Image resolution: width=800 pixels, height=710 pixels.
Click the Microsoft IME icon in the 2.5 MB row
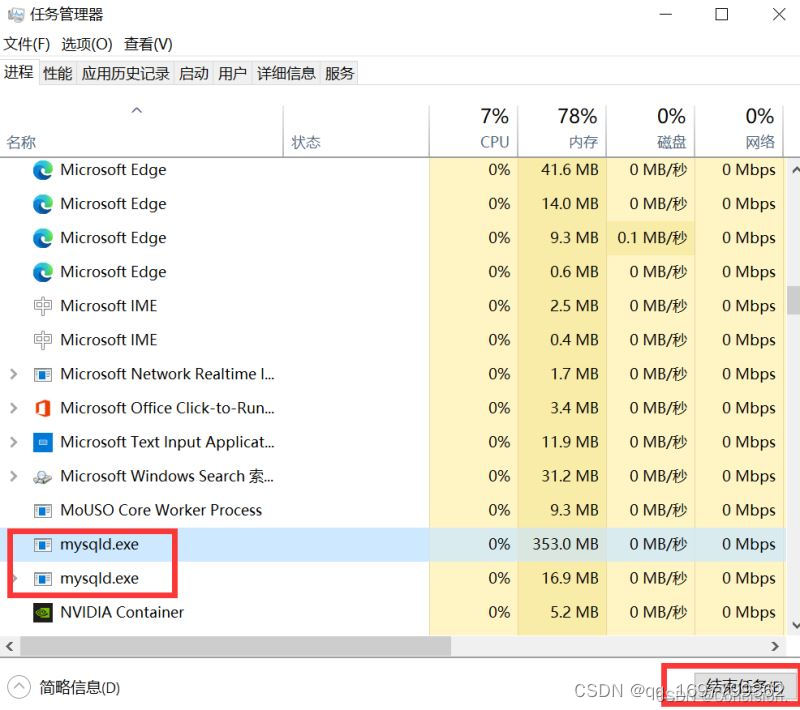pos(43,306)
